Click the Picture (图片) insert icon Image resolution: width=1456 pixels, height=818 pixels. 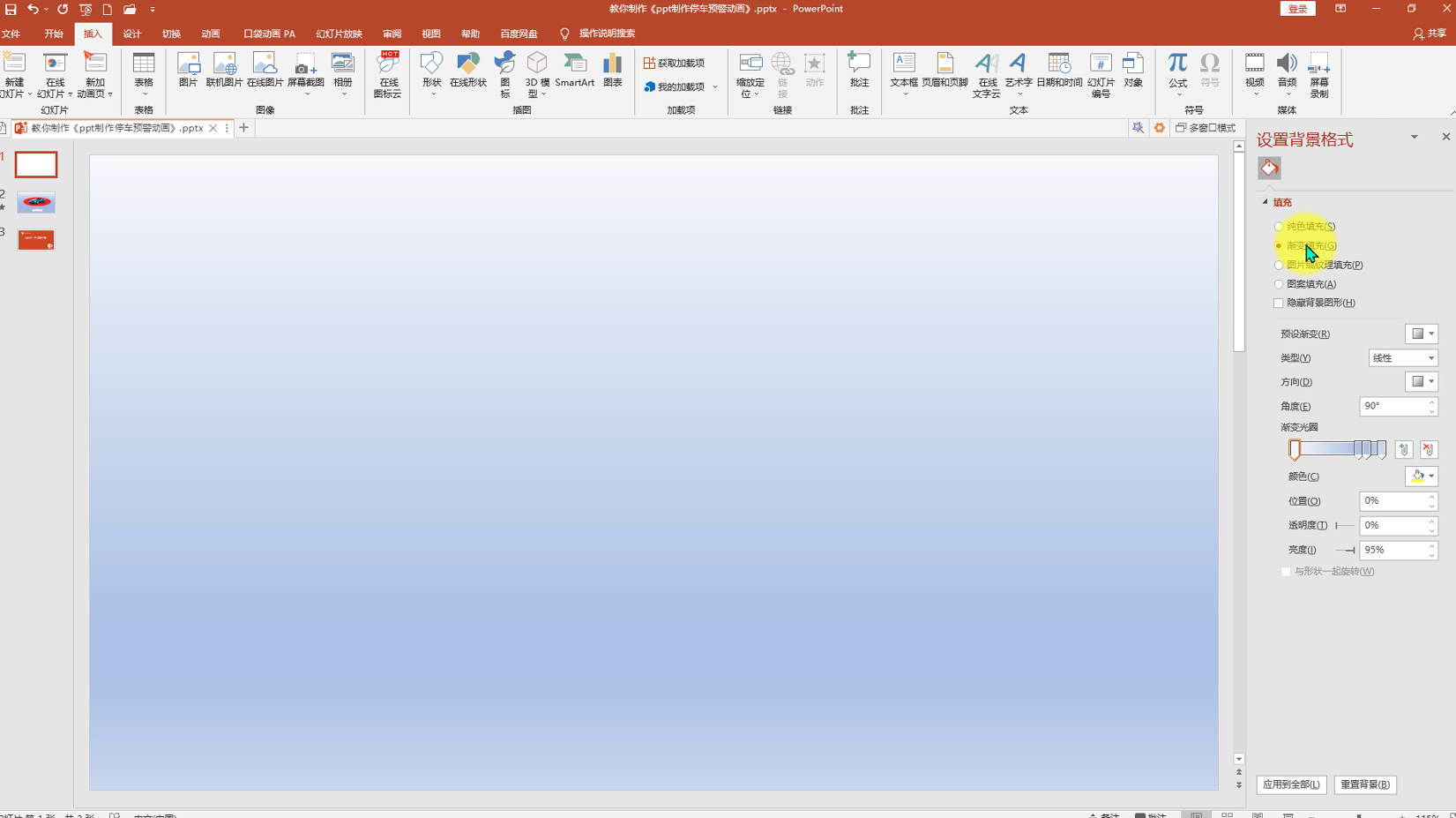(x=188, y=70)
